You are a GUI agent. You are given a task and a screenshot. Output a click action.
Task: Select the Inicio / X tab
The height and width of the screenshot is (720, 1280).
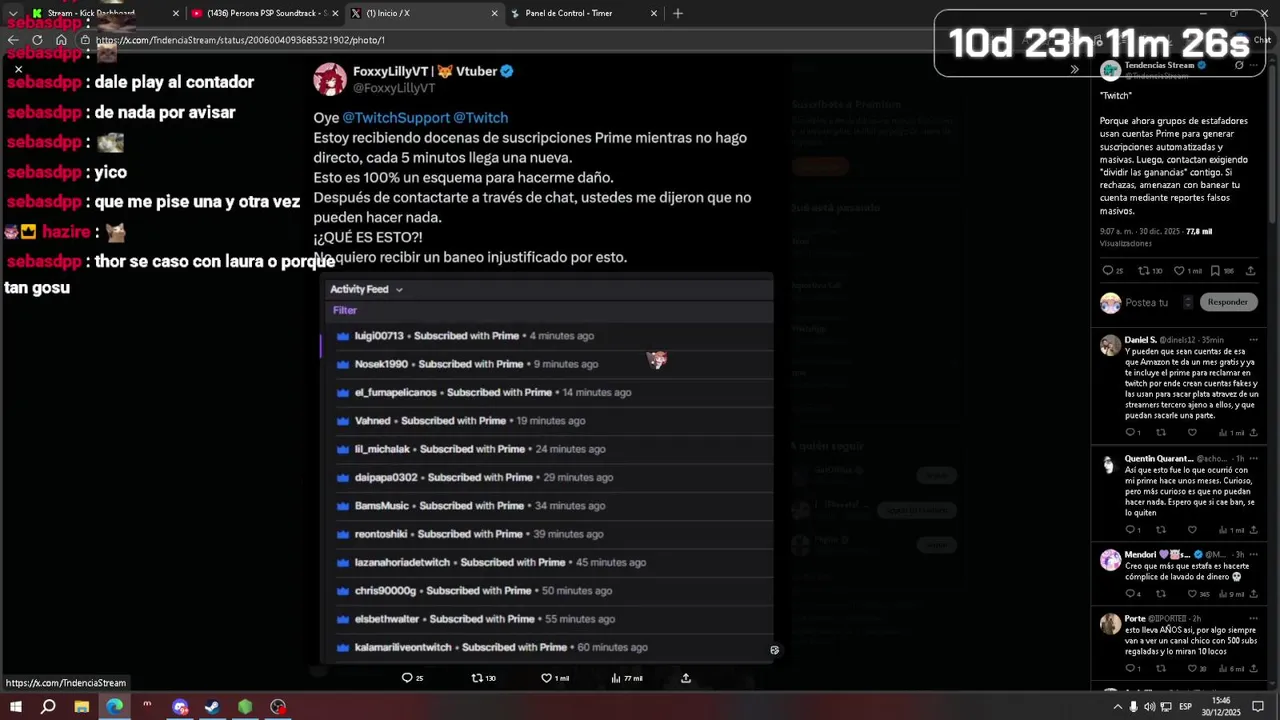point(425,13)
